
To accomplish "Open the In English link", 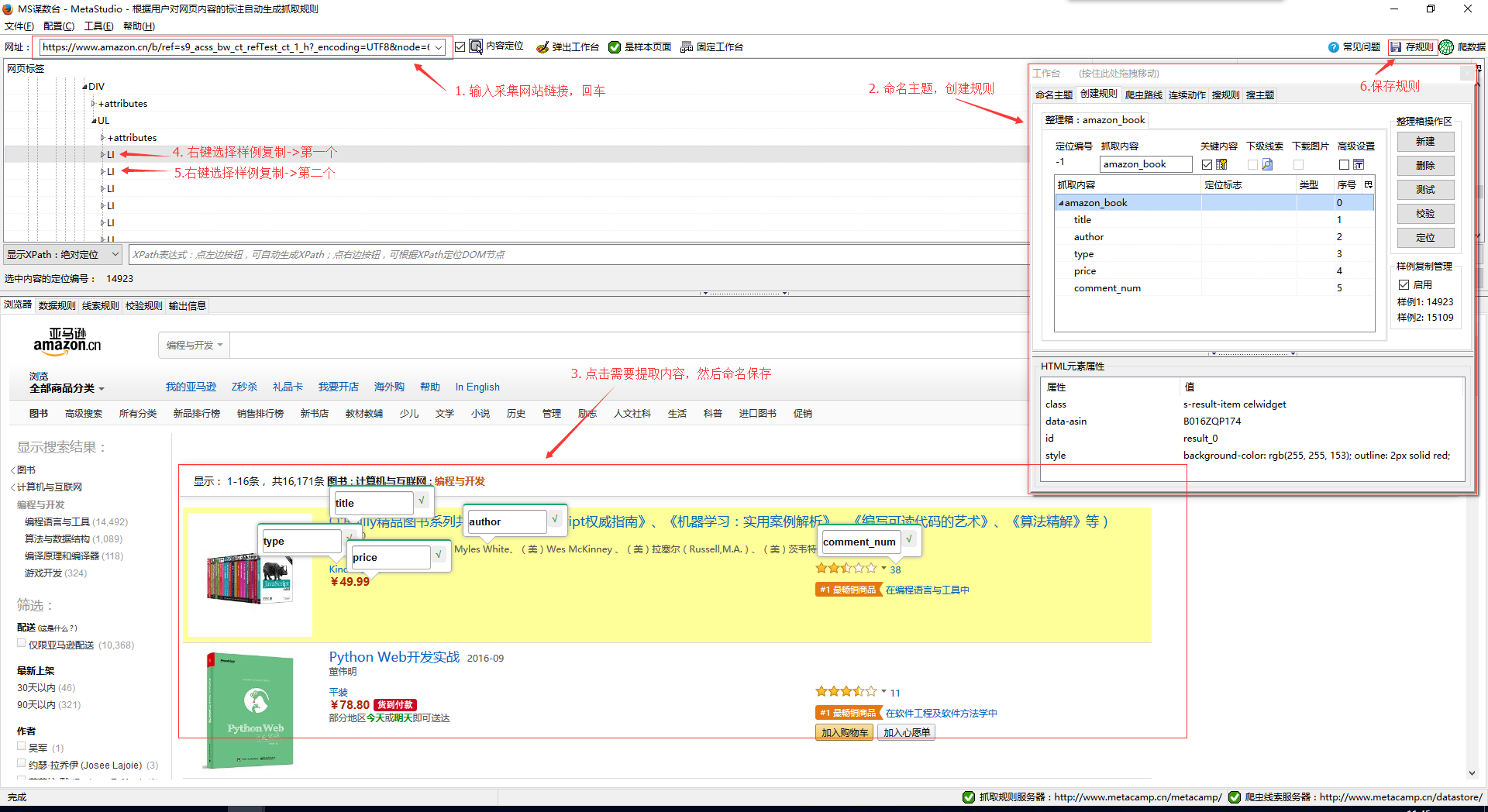I will [x=477, y=387].
